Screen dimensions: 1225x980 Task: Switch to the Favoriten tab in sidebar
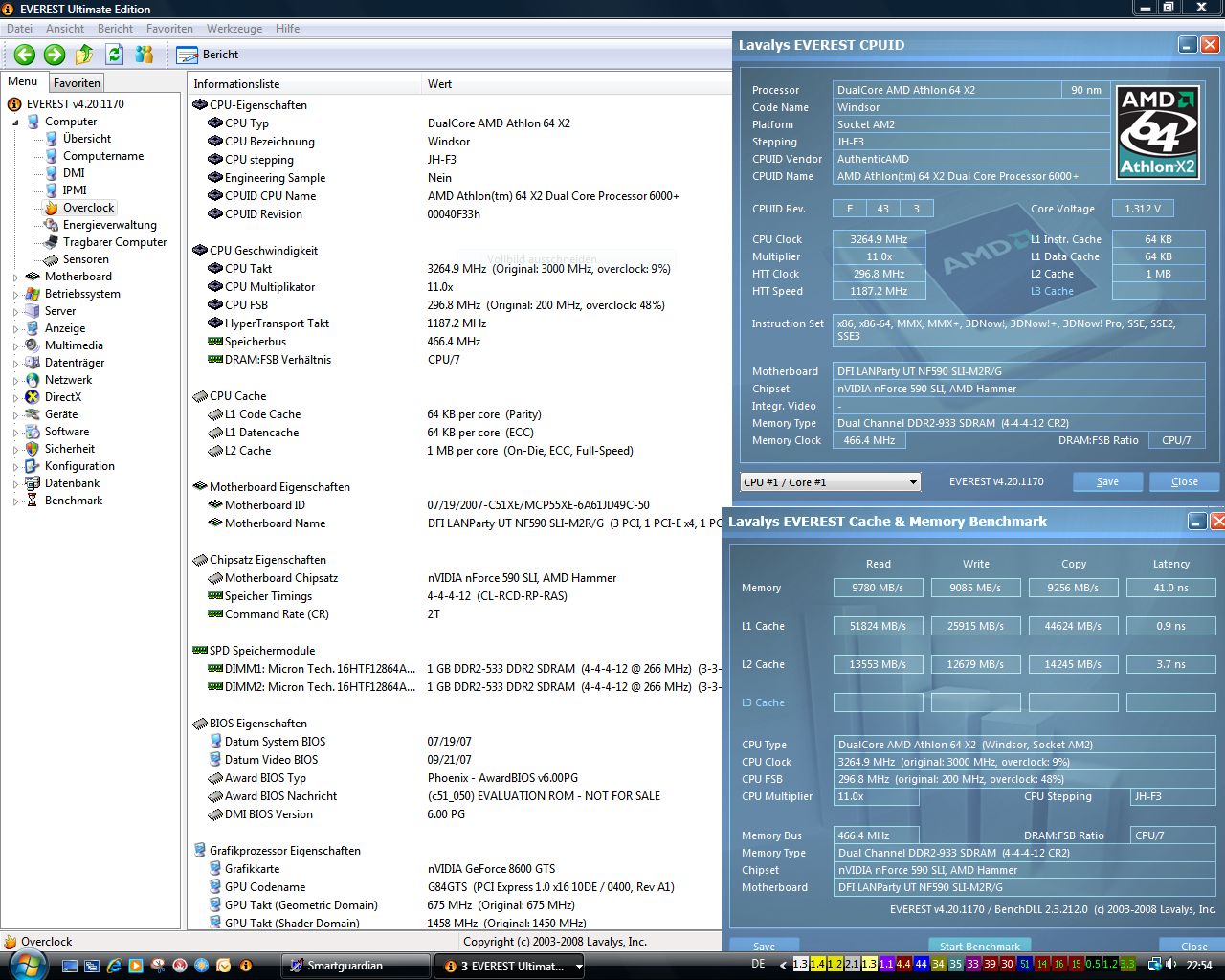pos(77,83)
